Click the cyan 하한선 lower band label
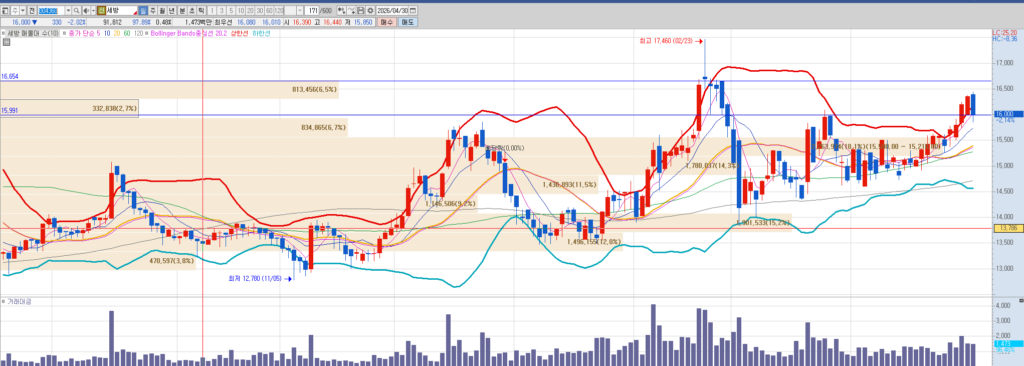The image size is (1024, 366). (x=261, y=33)
